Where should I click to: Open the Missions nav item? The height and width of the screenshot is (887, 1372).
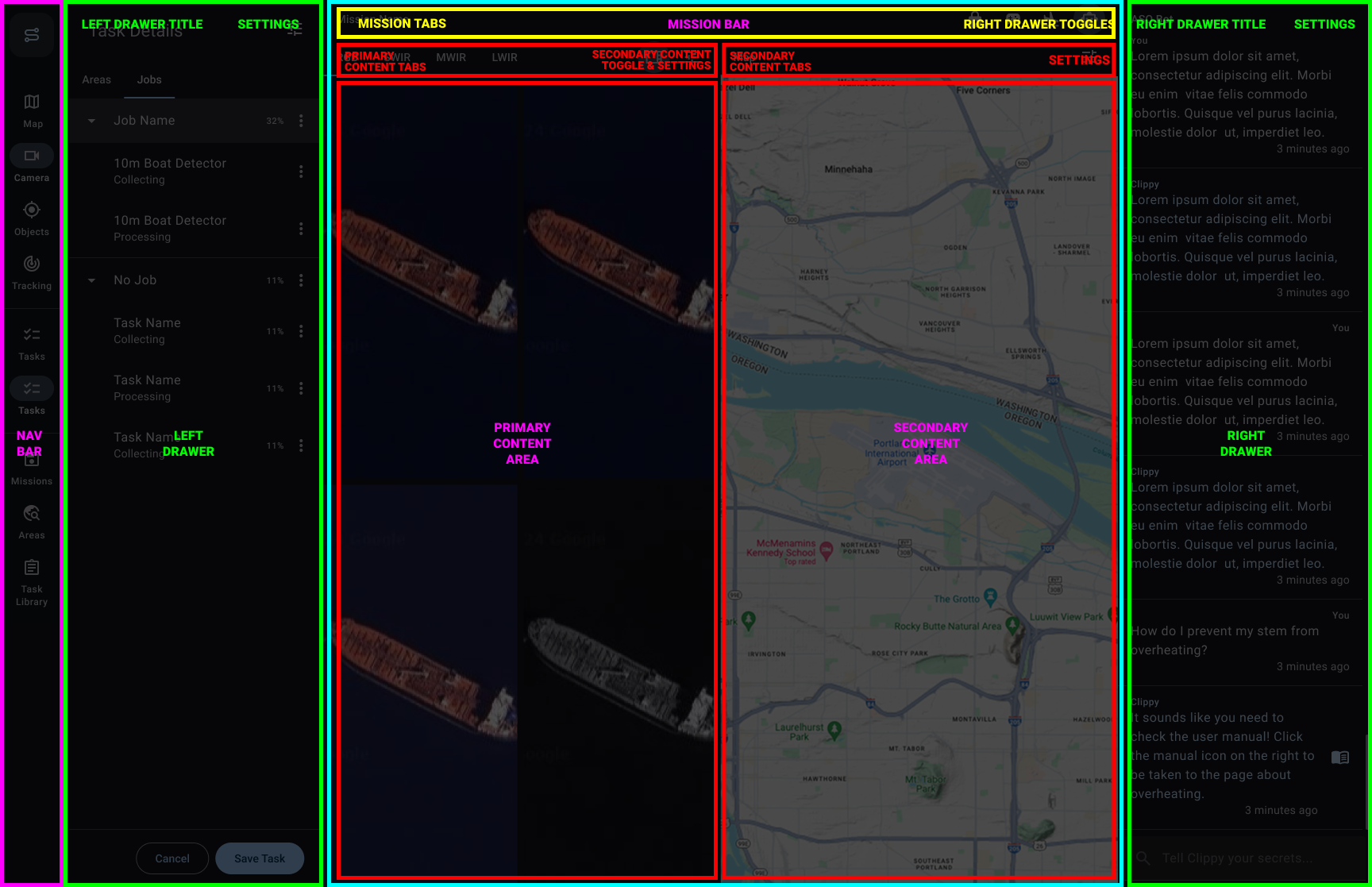(32, 468)
